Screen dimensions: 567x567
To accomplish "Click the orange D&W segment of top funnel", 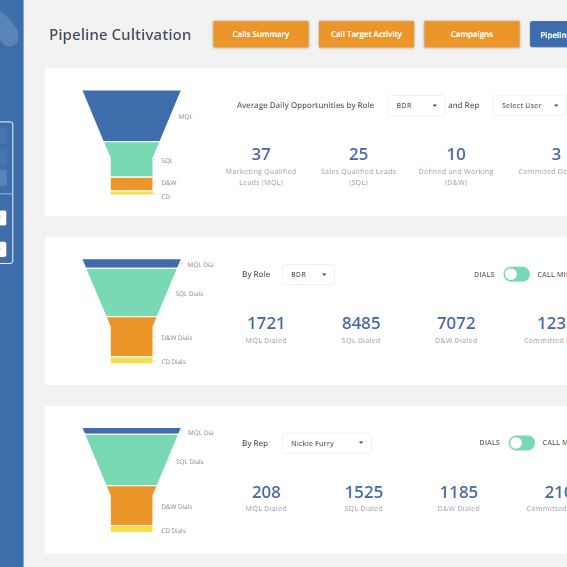I will pos(132,184).
